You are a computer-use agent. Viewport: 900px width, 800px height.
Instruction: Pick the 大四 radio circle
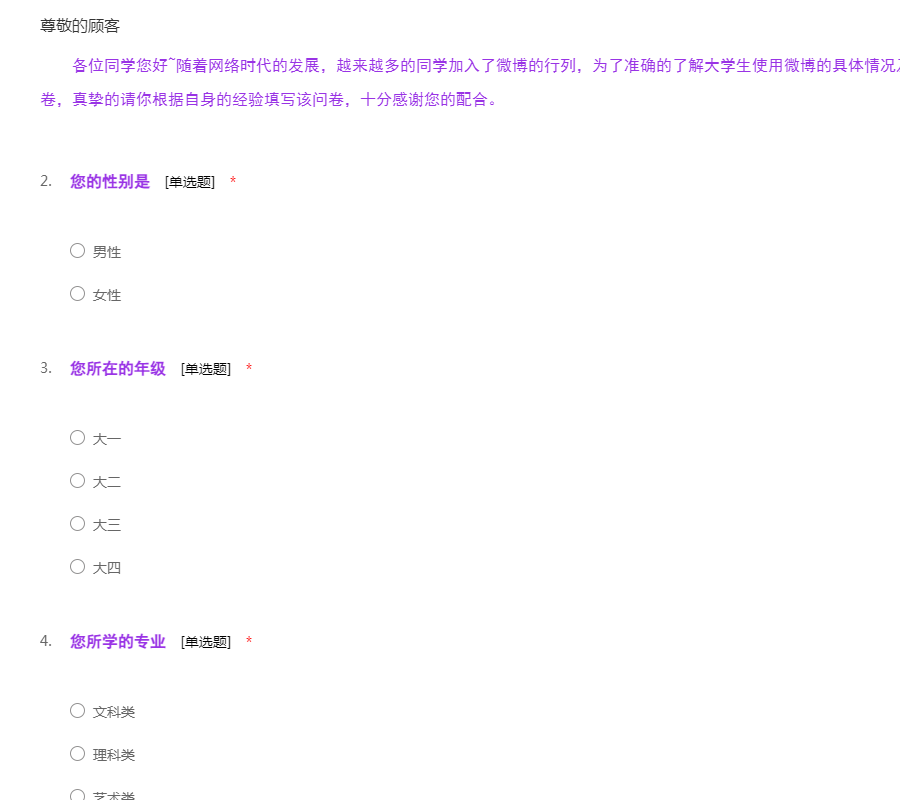(77, 566)
